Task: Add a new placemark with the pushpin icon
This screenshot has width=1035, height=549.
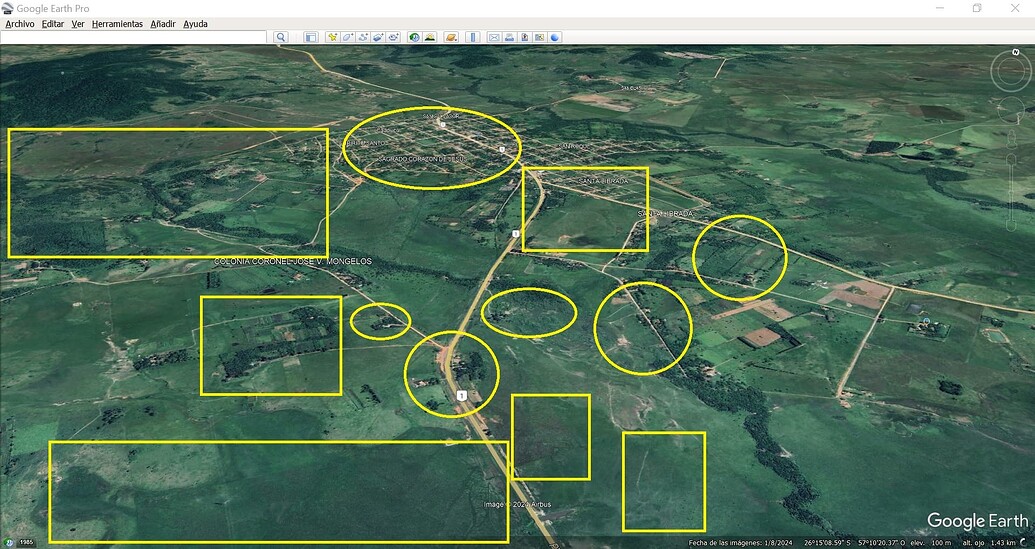Action: pyautogui.click(x=333, y=37)
